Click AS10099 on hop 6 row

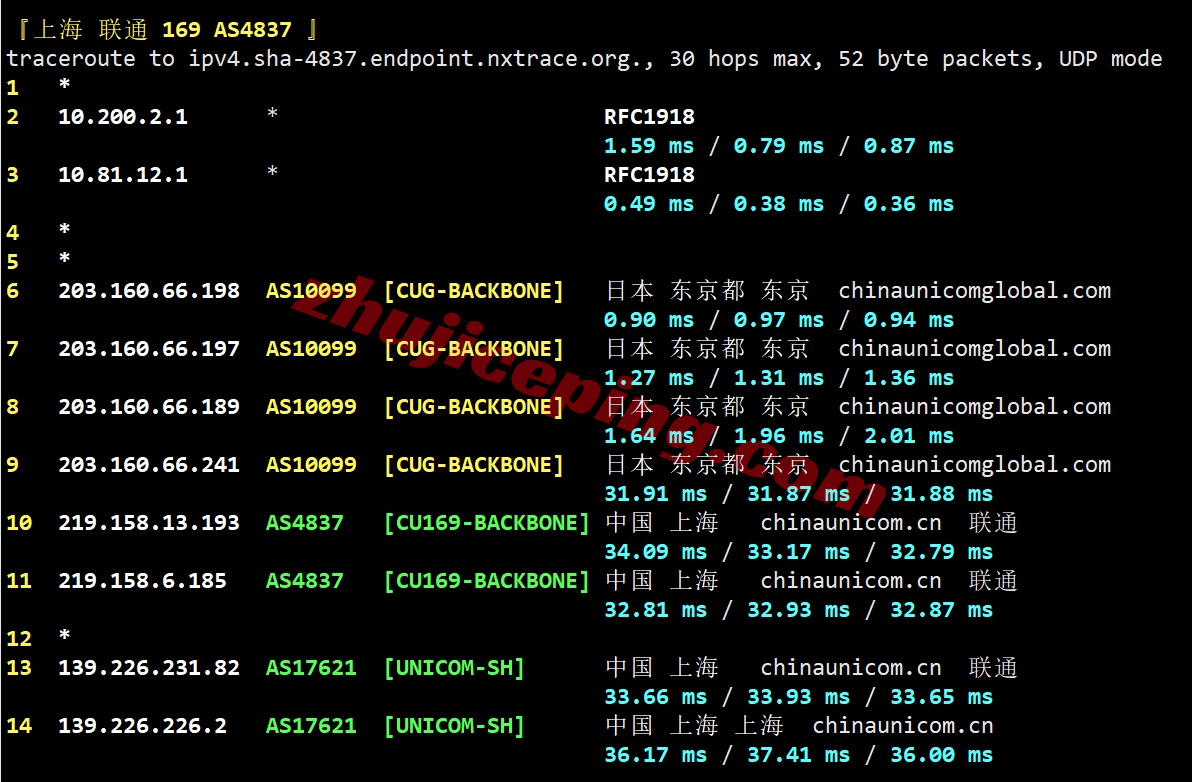(311, 291)
